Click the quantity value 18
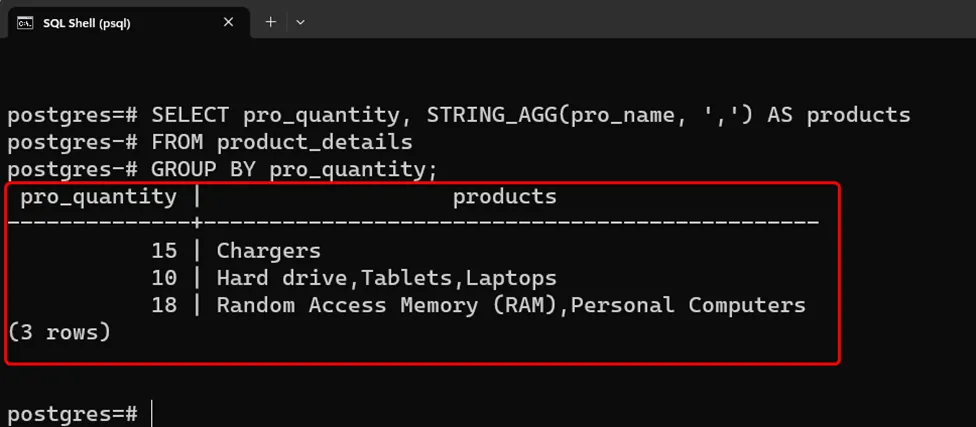The height and width of the screenshot is (427, 976). [164, 305]
